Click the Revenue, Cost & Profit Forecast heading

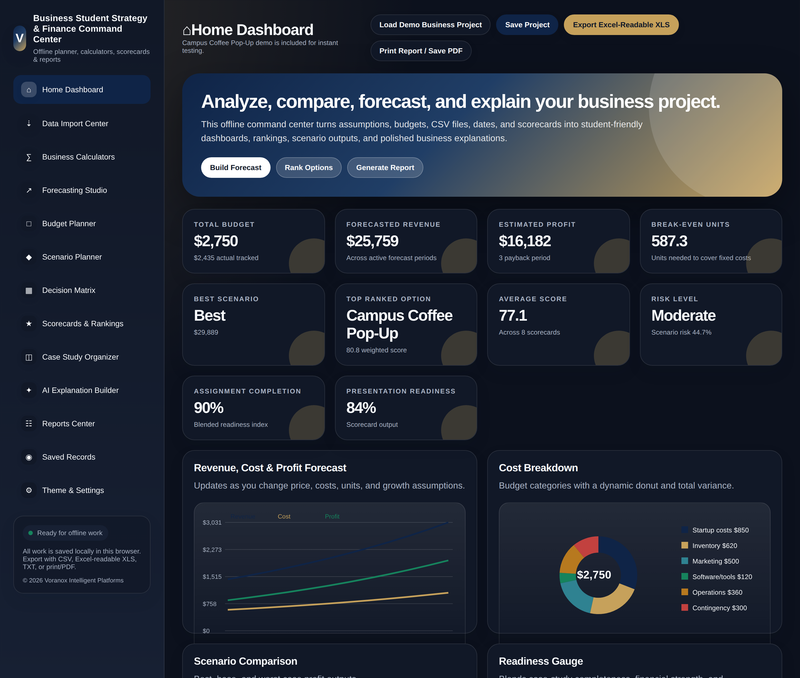coord(270,468)
